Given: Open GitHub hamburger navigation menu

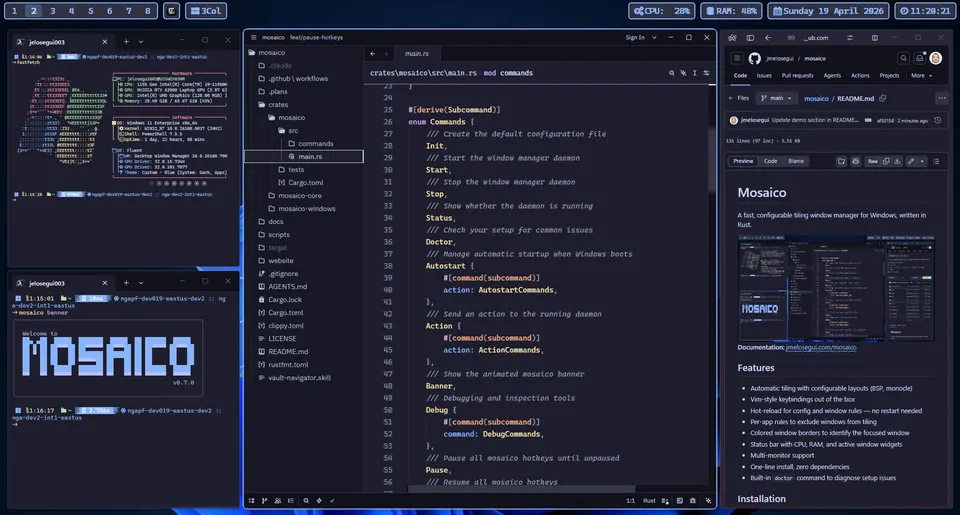Looking at the screenshot, I should coord(737,58).
